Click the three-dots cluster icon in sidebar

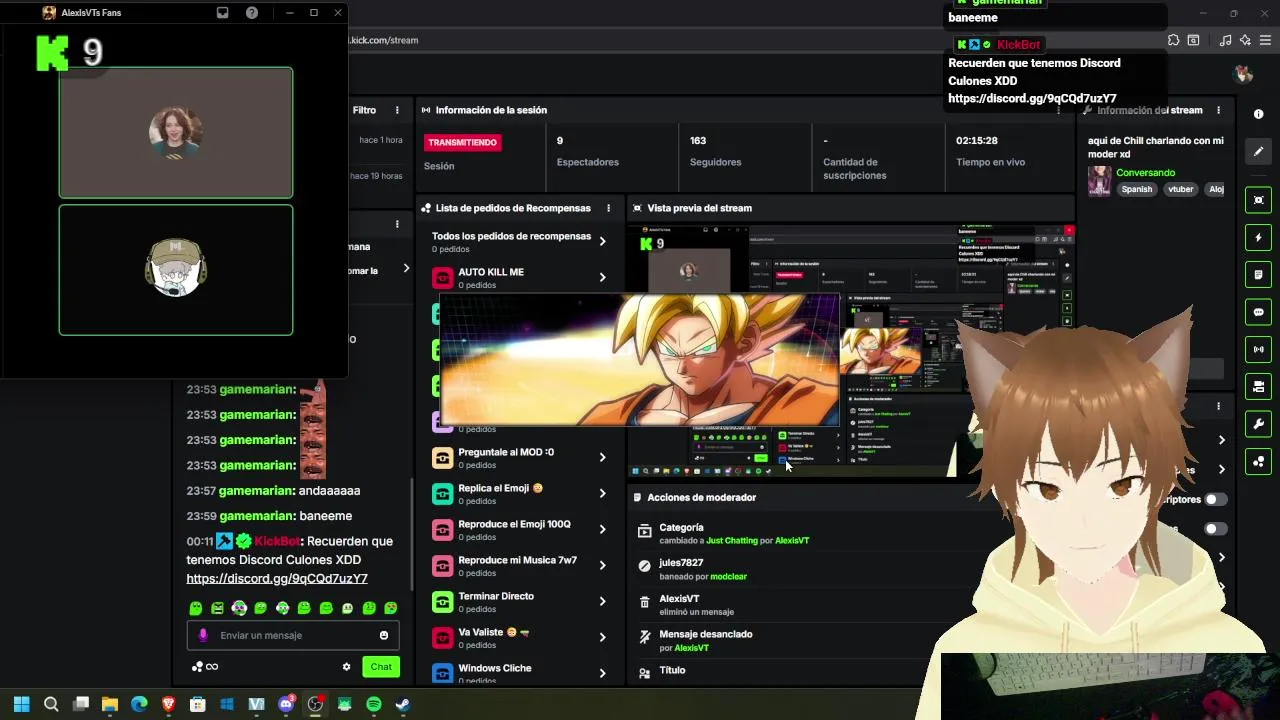pyautogui.click(x=1259, y=461)
